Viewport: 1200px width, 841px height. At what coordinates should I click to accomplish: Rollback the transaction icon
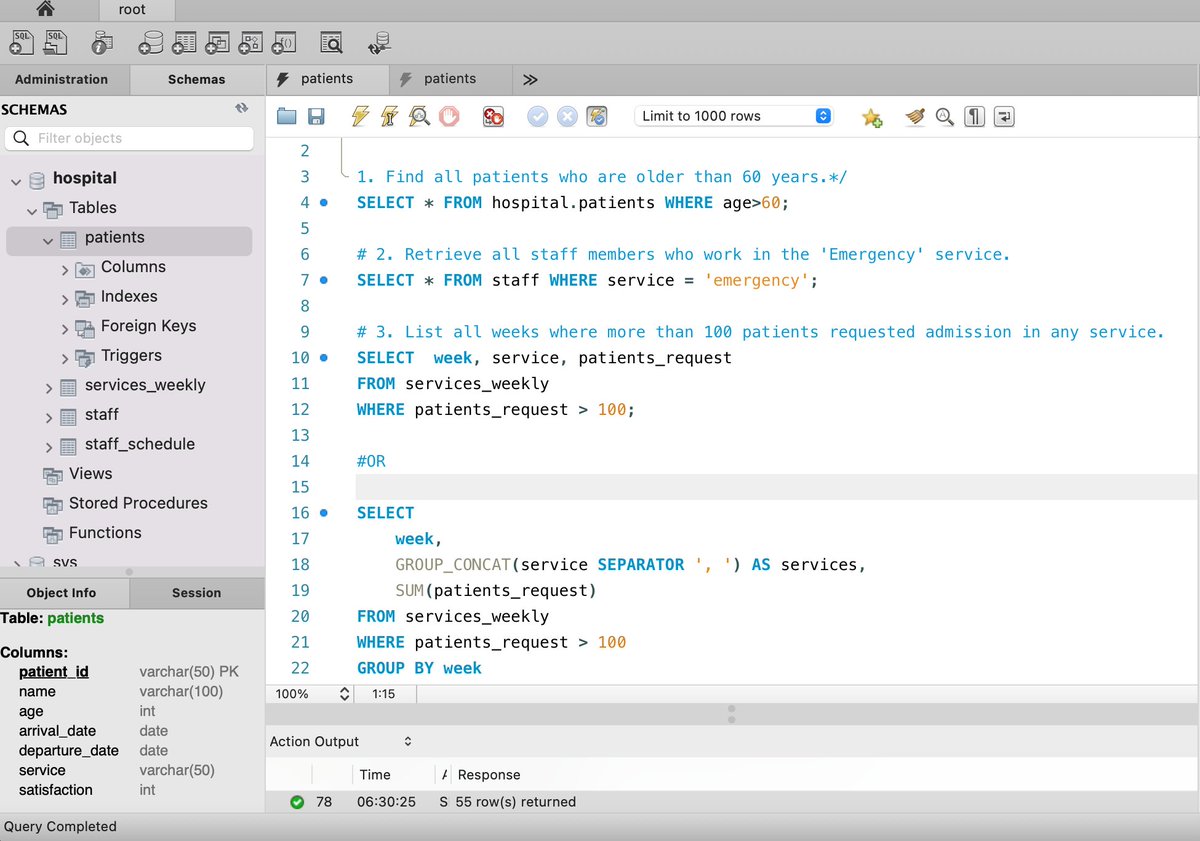[x=567, y=116]
